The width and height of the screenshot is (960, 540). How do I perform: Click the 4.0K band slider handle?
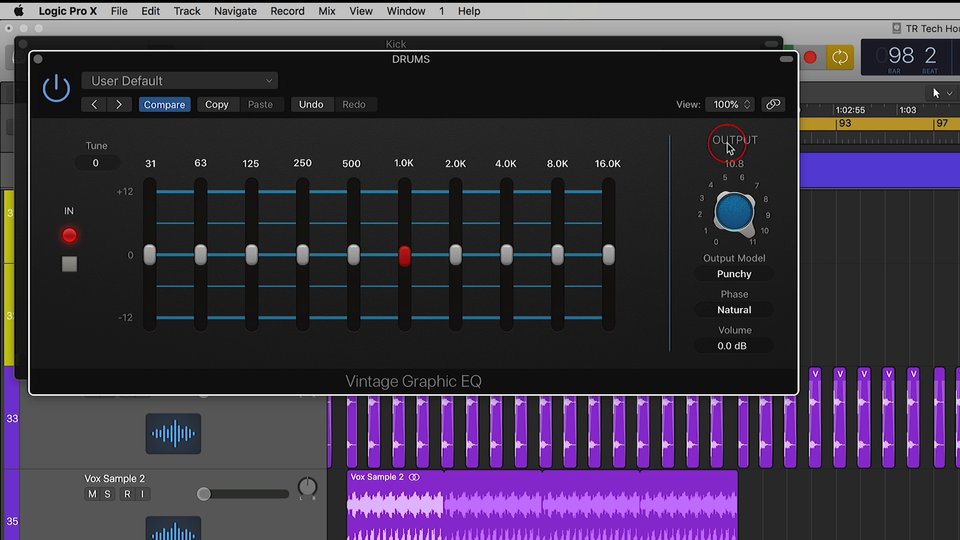click(506, 255)
